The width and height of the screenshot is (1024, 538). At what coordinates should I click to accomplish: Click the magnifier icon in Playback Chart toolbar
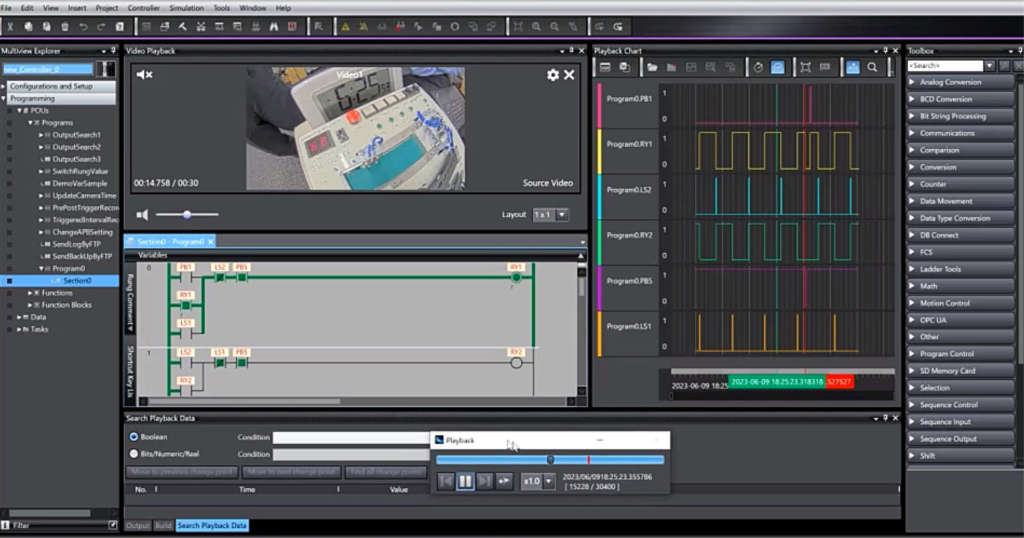(872, 67)
